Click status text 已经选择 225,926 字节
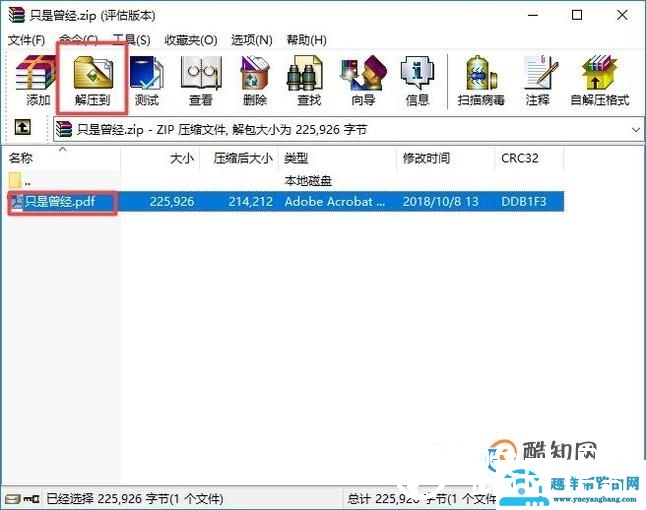The width and height of the screenshot is (646, 510). coord(135,499)
